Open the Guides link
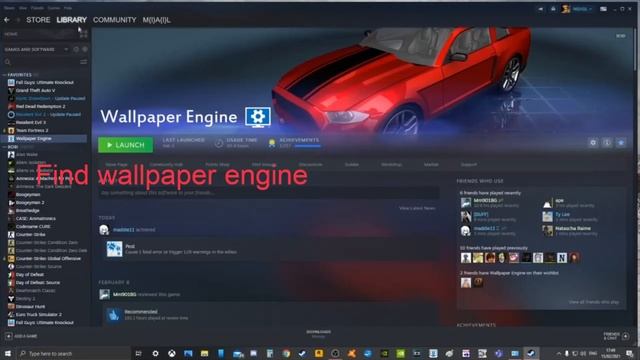 [x=352, y=164]
